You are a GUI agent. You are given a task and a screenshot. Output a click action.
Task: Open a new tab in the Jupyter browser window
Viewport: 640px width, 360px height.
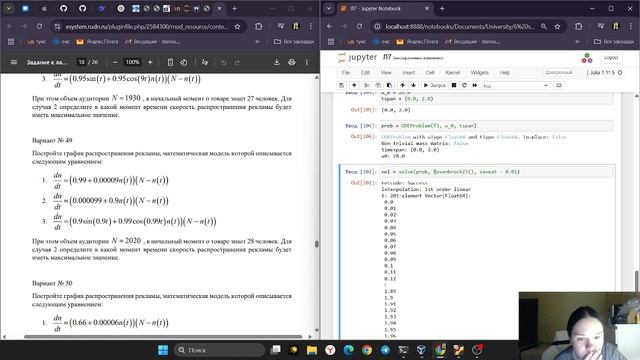(442, 9)
